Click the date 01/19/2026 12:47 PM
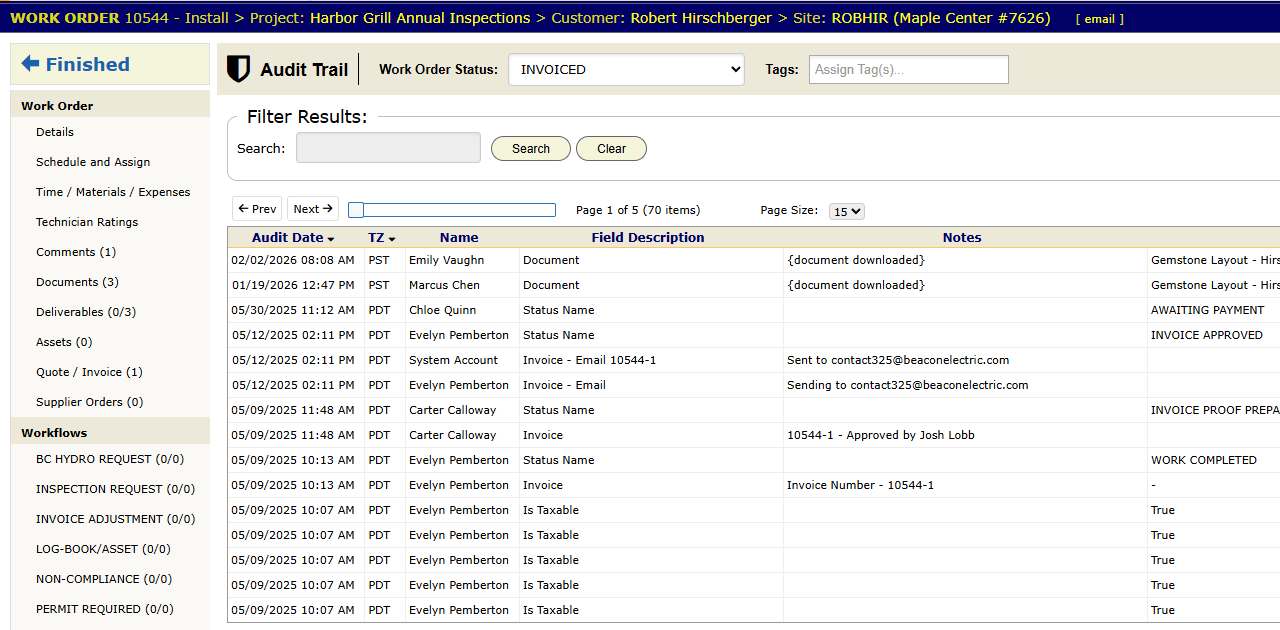The image size is (1280, 630). coord(293,285)
